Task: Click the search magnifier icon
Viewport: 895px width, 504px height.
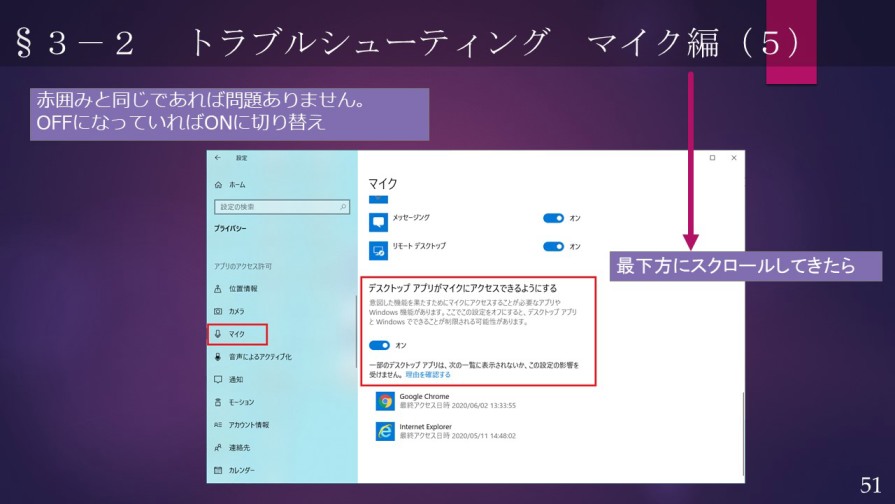Action: click(x=344, y=207)
